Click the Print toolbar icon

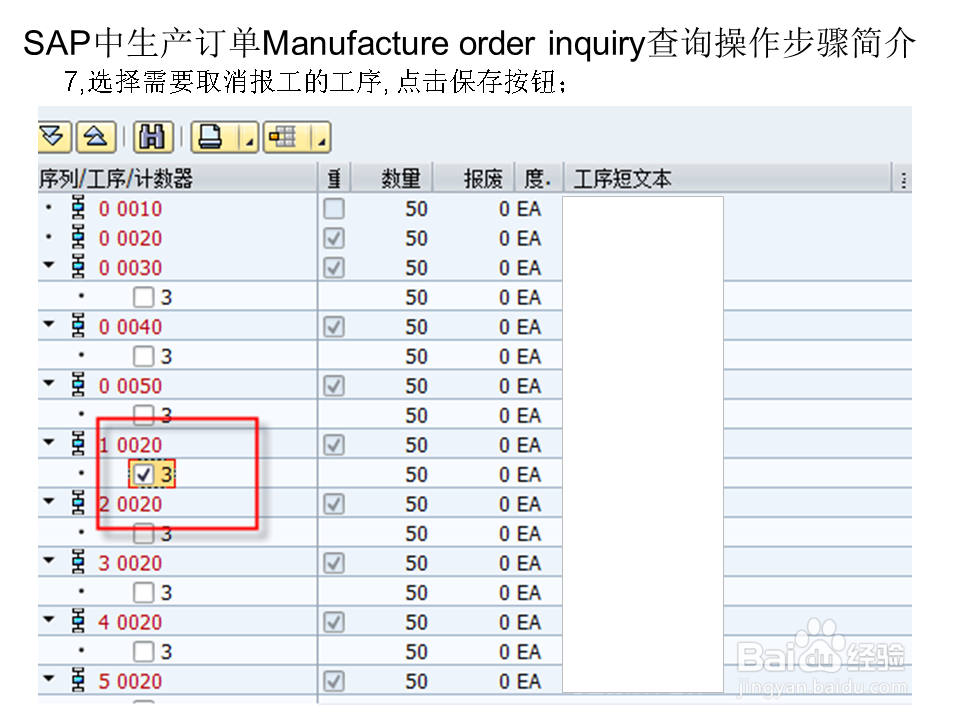coord(211,137)
